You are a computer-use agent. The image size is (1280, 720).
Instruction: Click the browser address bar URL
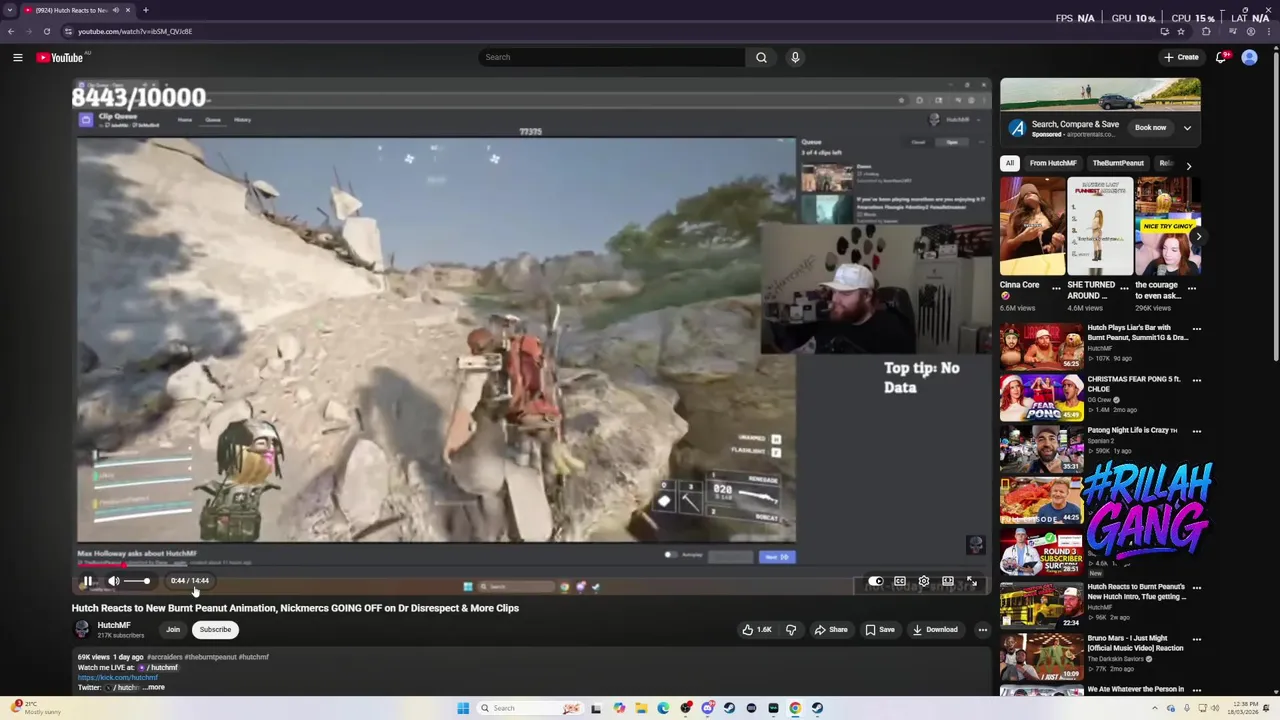tap(135, 31)
